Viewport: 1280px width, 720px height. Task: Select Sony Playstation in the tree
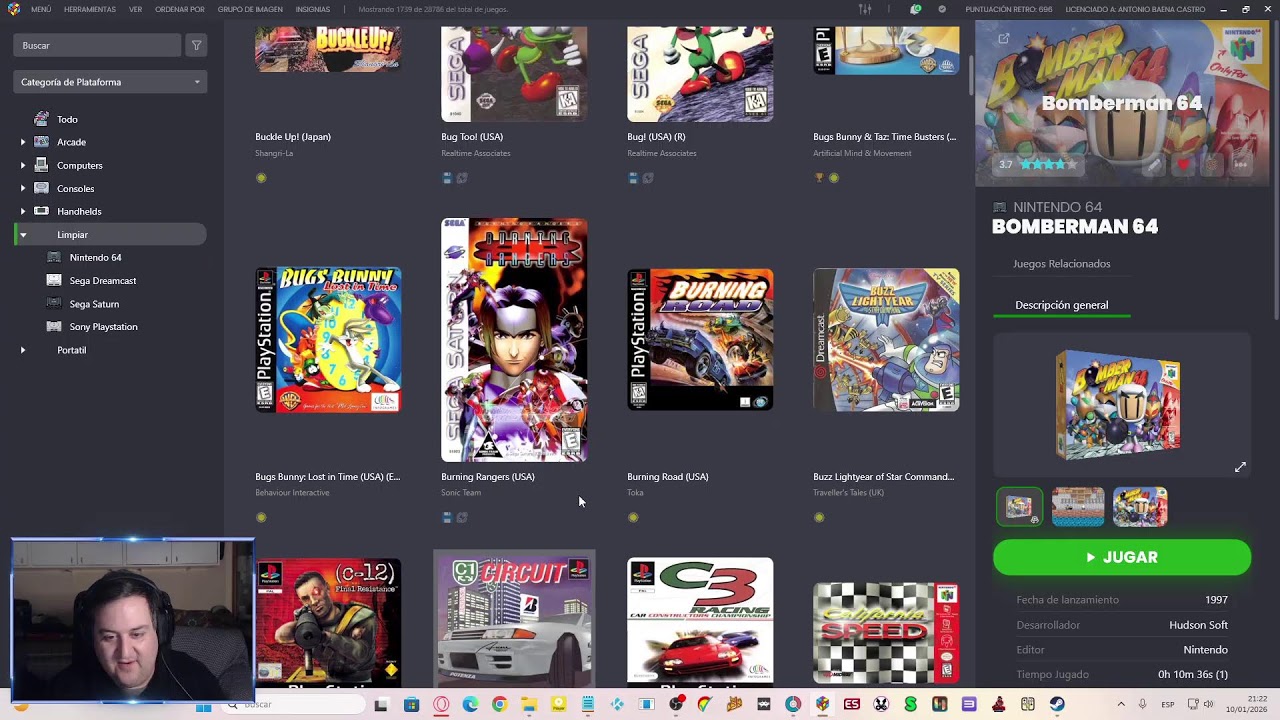[104, 326]
